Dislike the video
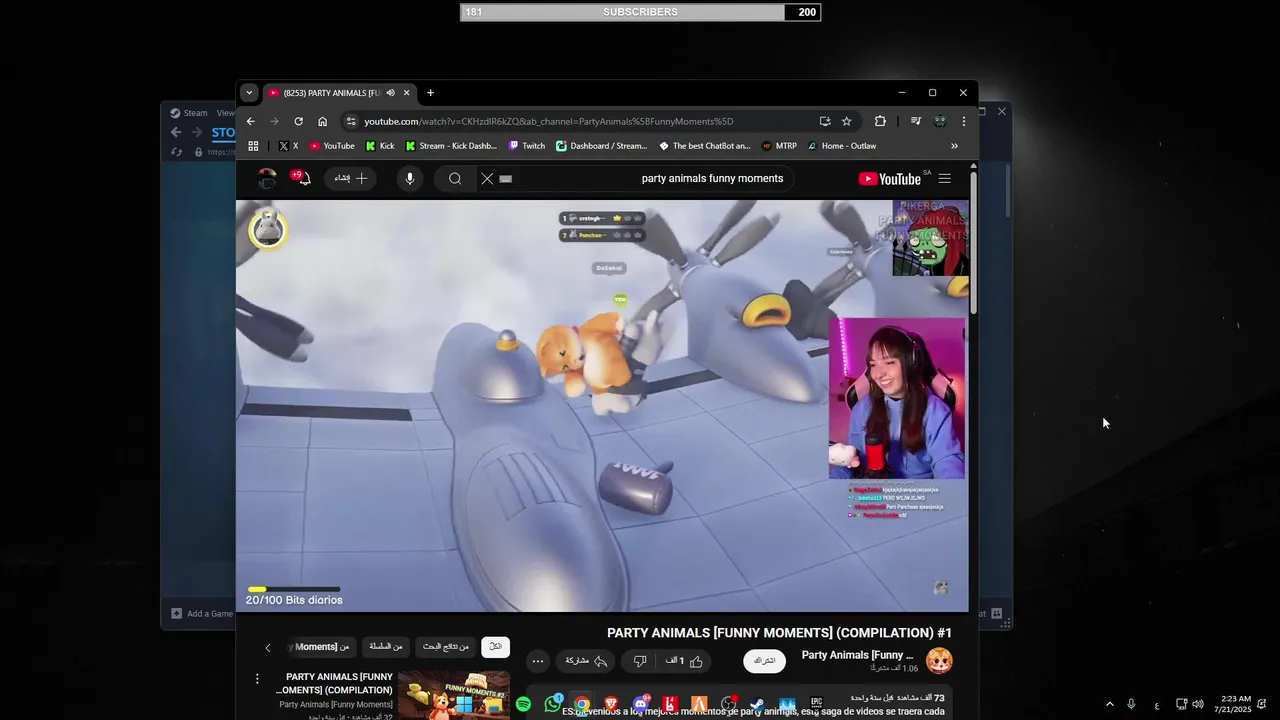 640,661
